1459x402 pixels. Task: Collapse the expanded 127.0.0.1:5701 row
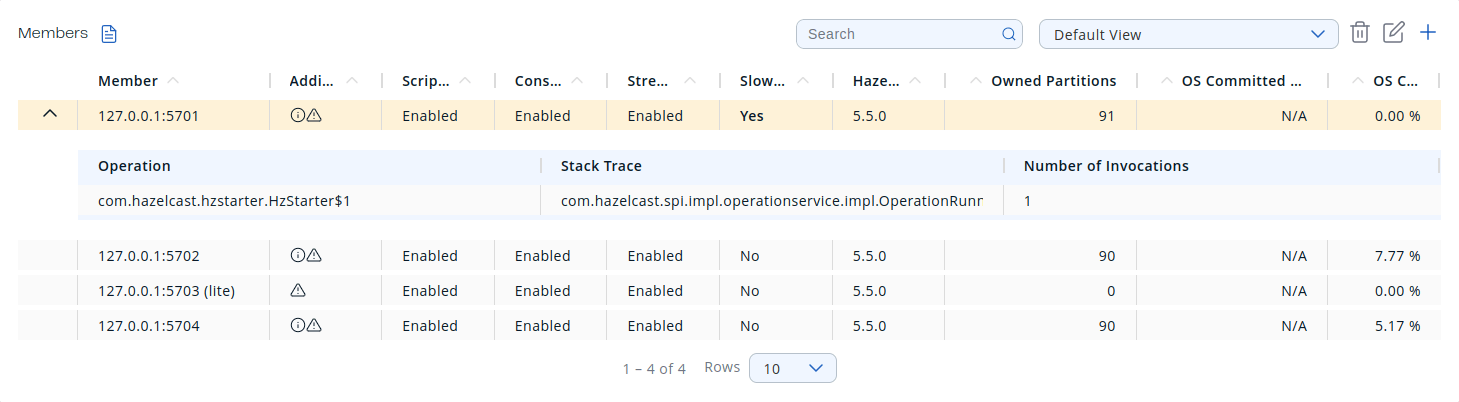tap(50, 115)
